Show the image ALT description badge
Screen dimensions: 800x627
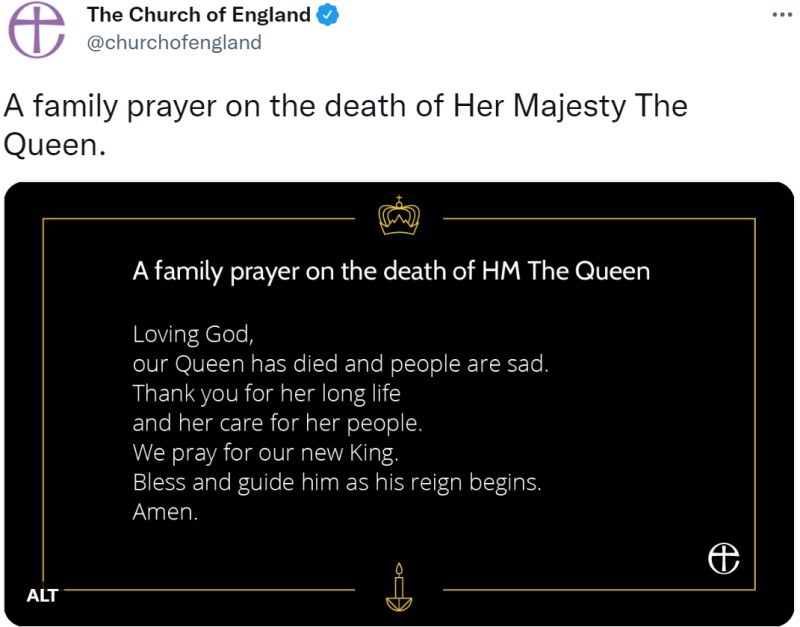tap(42, 596)
